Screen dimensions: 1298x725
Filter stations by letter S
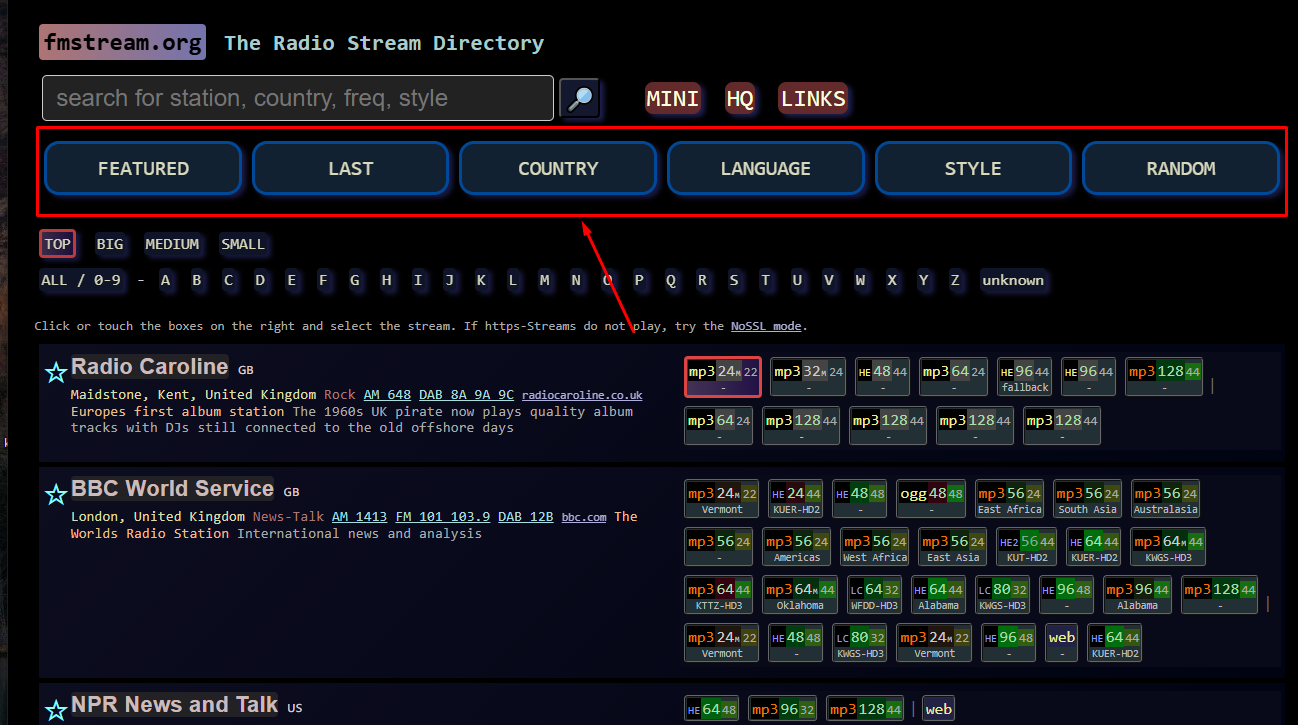734,280
